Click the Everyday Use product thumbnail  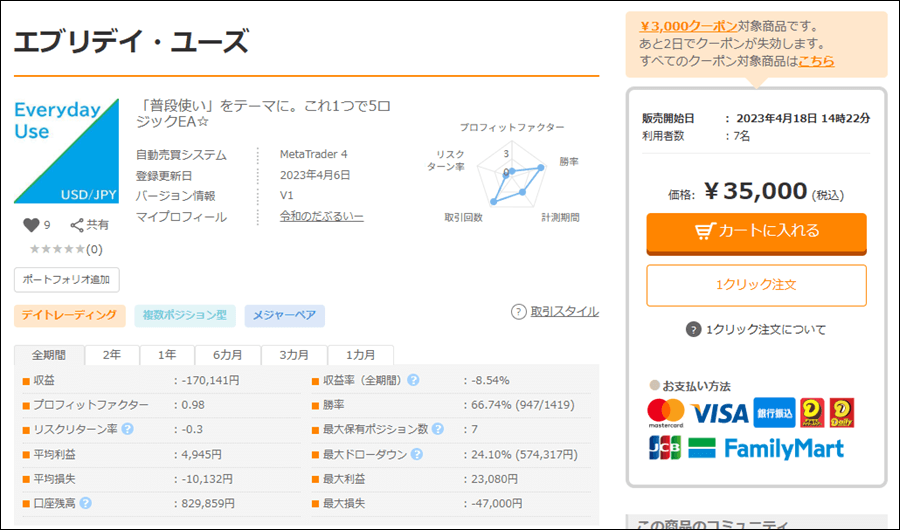coord(66,151)
